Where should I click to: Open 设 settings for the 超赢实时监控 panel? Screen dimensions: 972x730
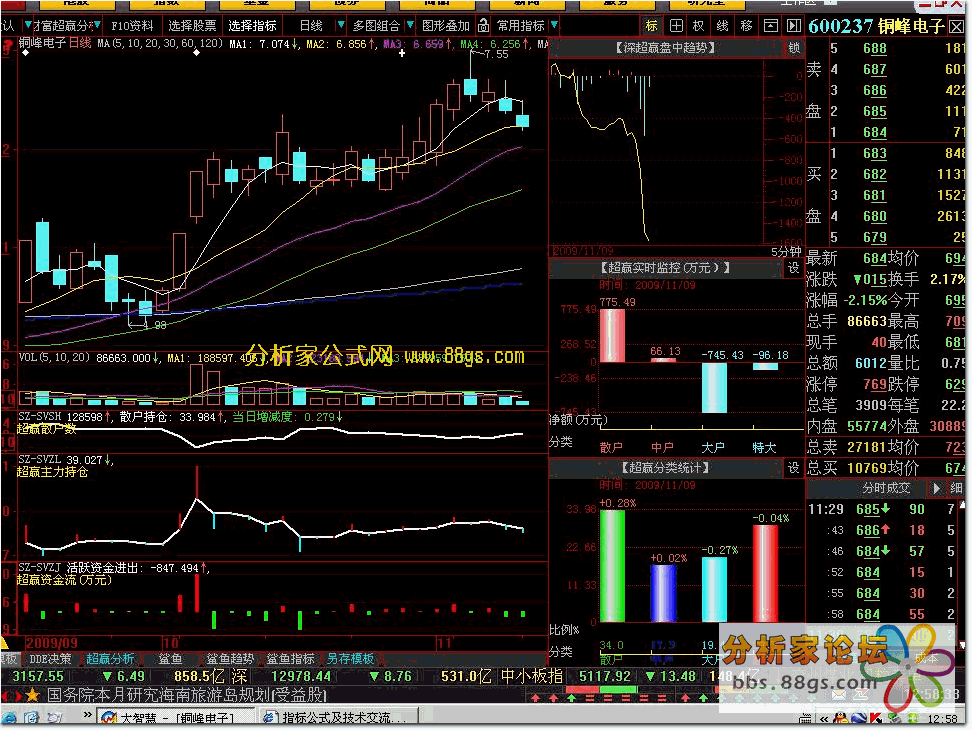point(794,268)
